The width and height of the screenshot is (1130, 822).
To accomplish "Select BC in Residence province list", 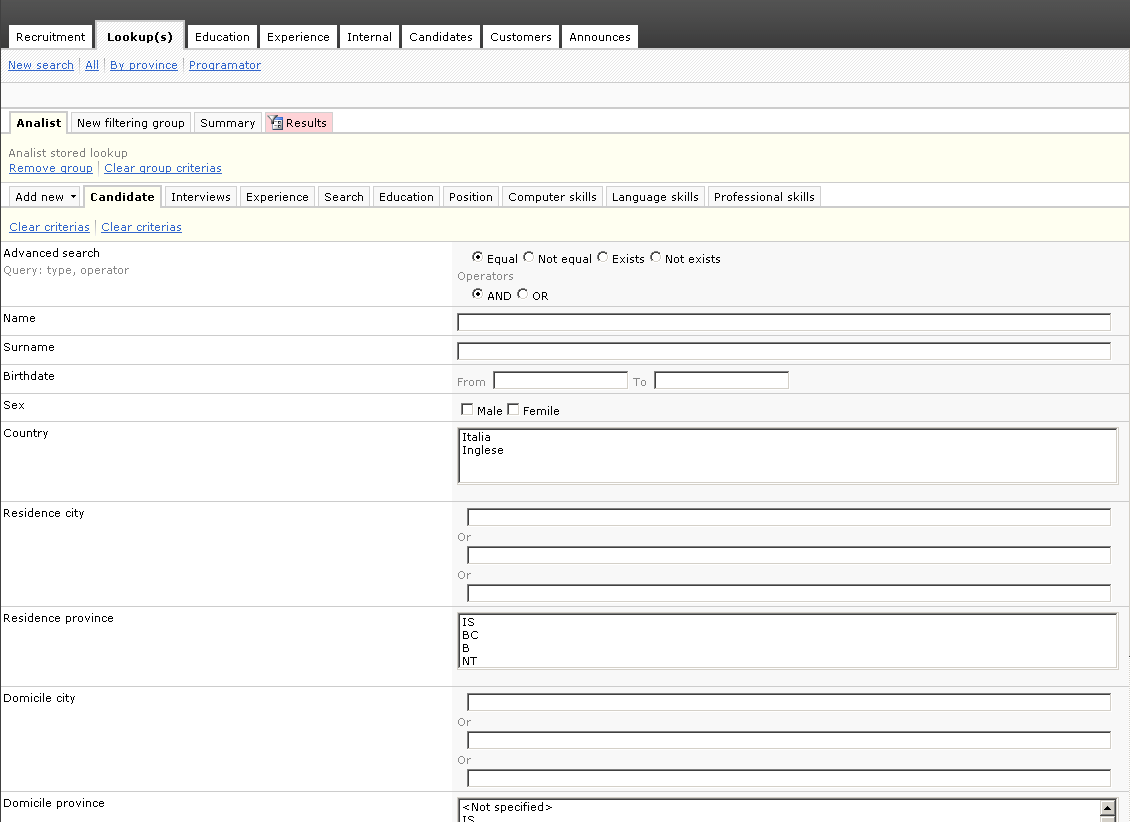I will point(787,635).
